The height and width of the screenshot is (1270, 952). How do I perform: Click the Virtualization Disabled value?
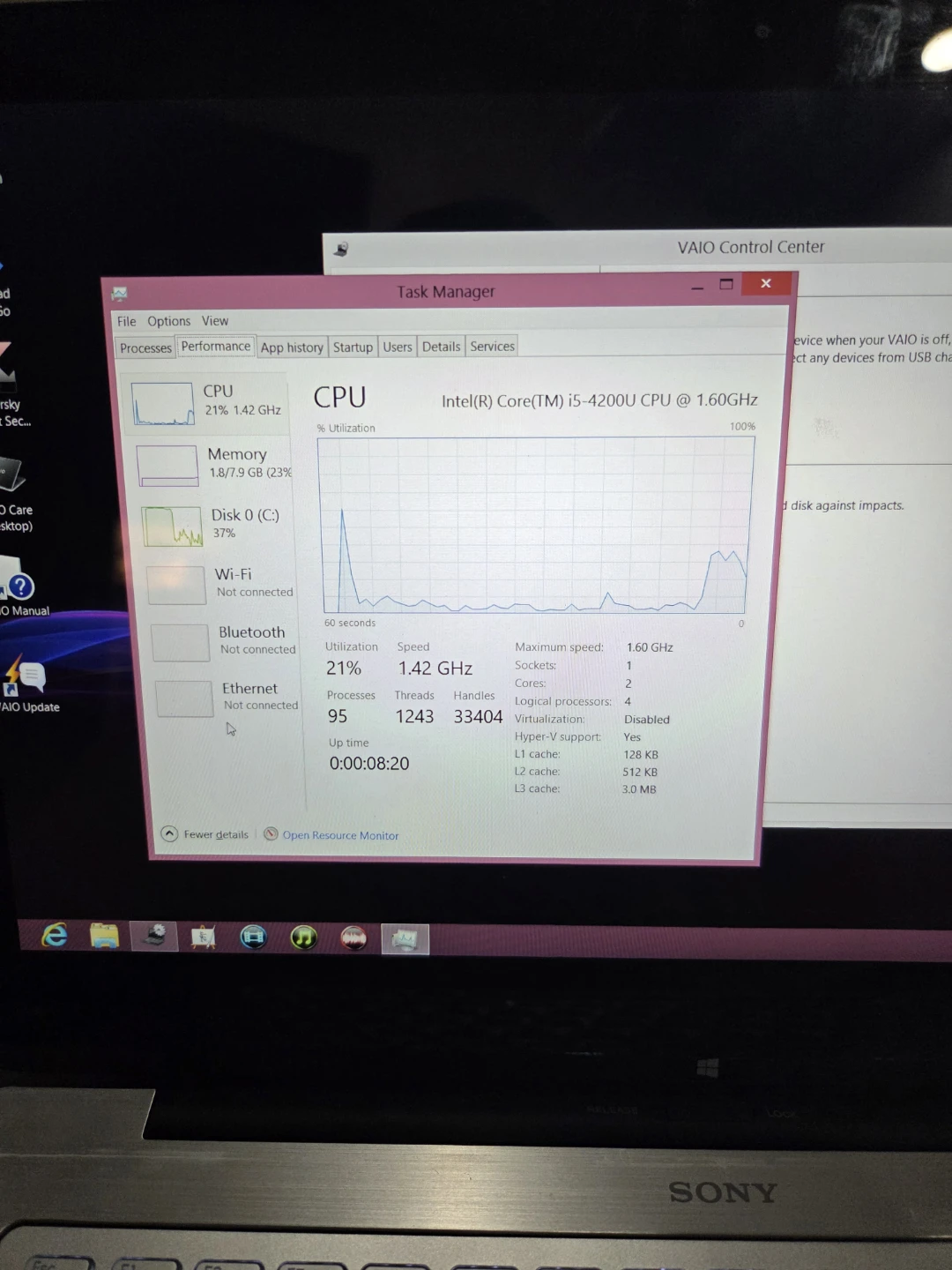(647, 720)
